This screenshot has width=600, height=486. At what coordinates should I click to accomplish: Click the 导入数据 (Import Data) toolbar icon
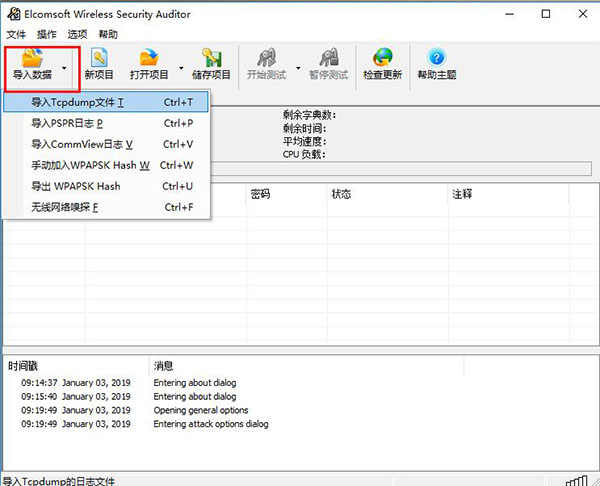click(32, 63)
